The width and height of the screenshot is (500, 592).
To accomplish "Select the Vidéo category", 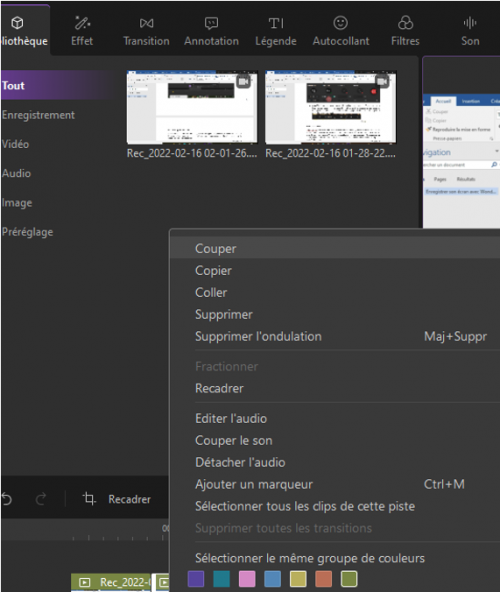I will pos(15,144).
